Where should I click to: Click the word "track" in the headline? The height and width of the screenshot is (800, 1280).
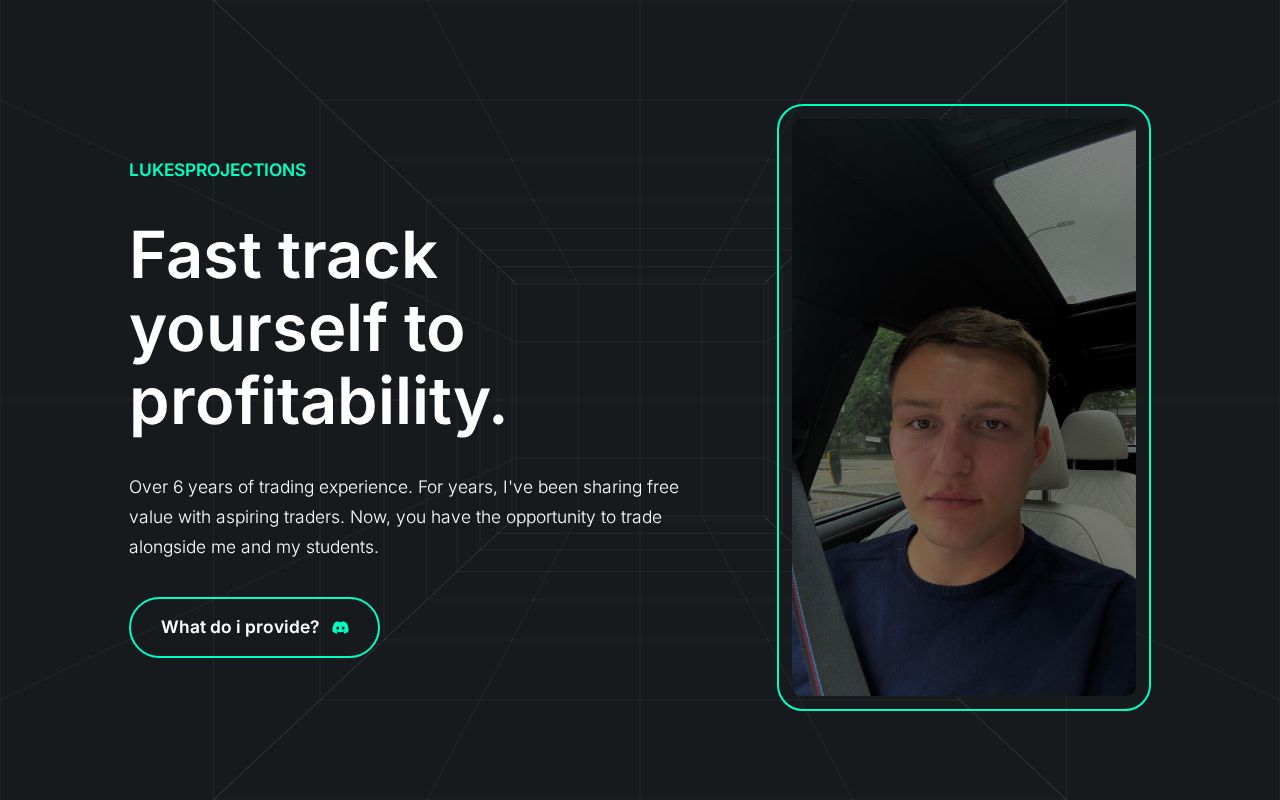pos(358,254)
